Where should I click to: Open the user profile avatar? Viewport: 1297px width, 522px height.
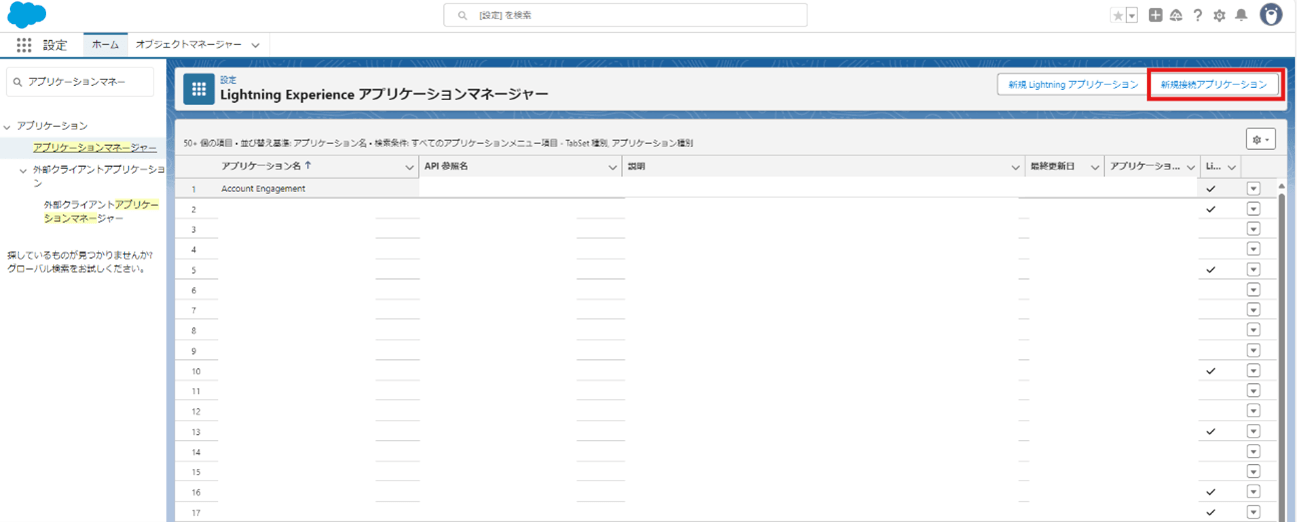1271,15
